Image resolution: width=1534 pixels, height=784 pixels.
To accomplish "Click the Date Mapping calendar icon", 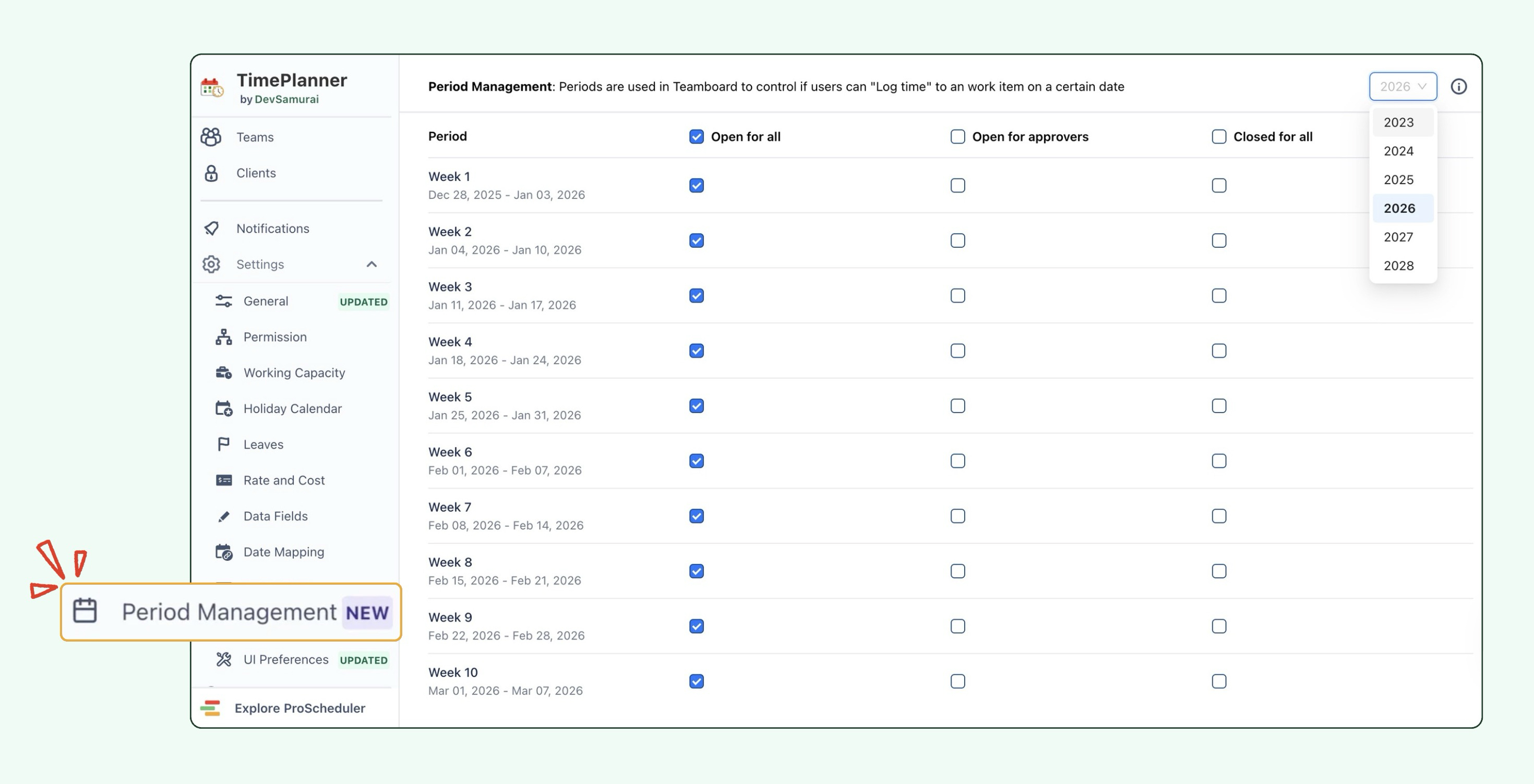I will [223, 552].
